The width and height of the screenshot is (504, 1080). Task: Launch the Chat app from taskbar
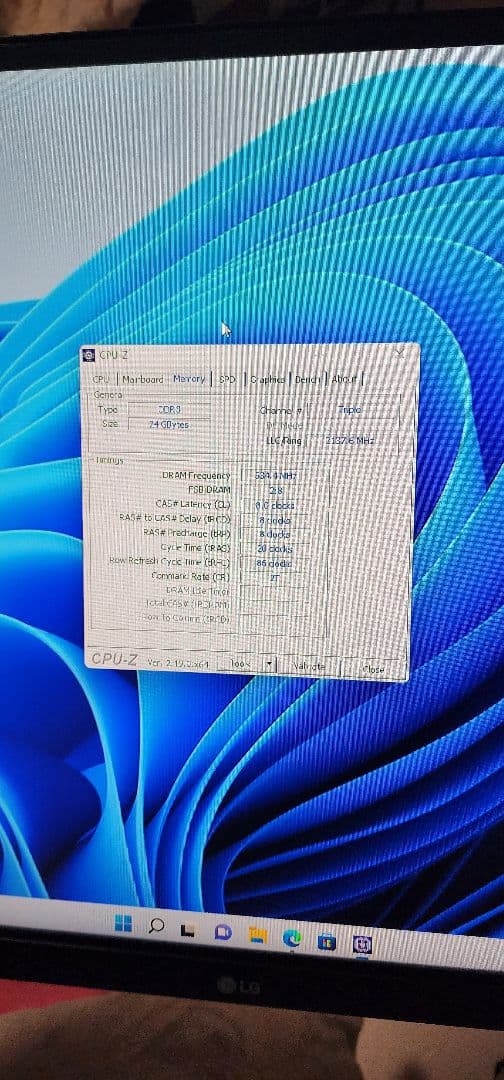click(222, 933)
